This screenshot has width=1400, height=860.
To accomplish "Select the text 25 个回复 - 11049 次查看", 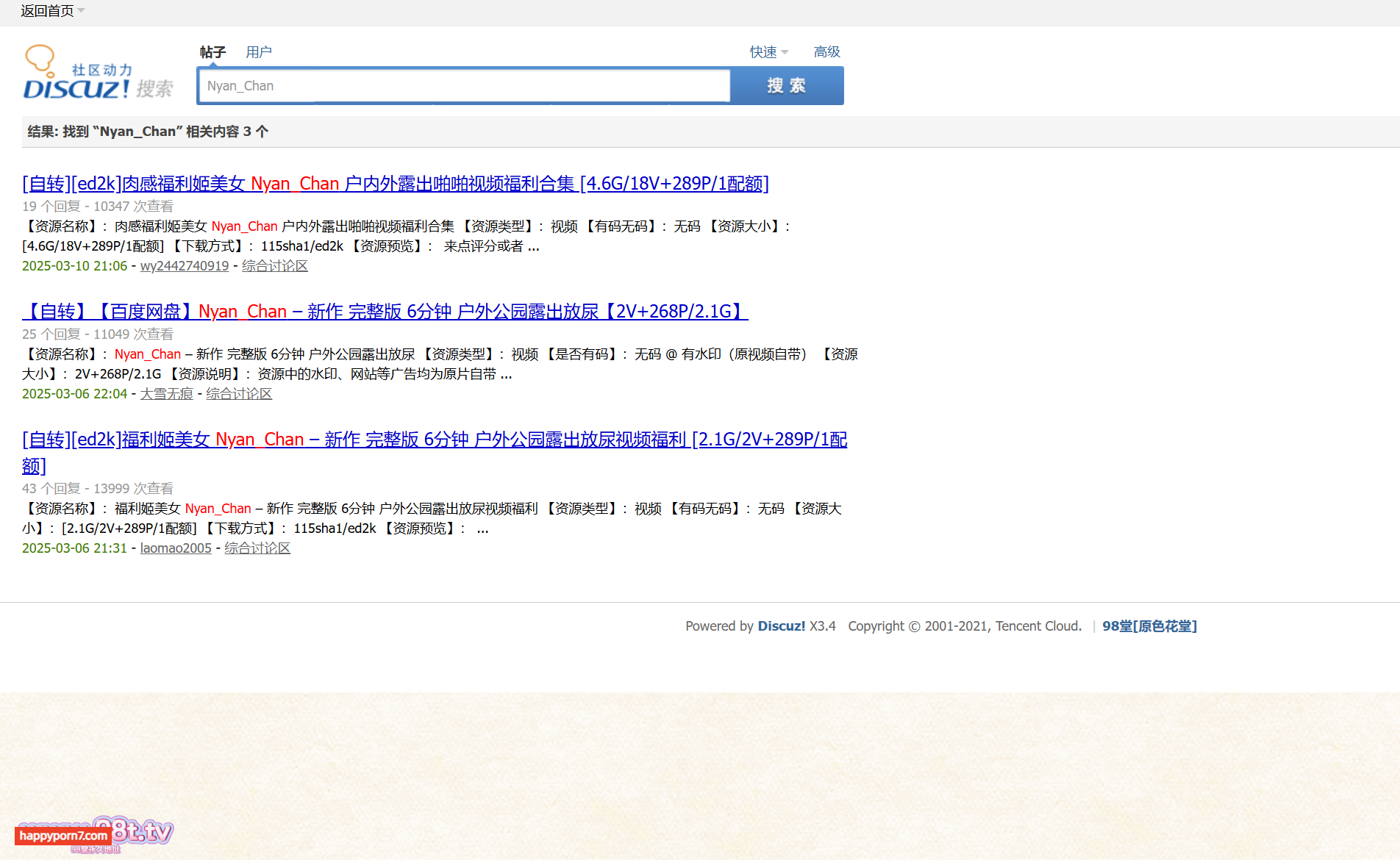I will tap(98, 334).
